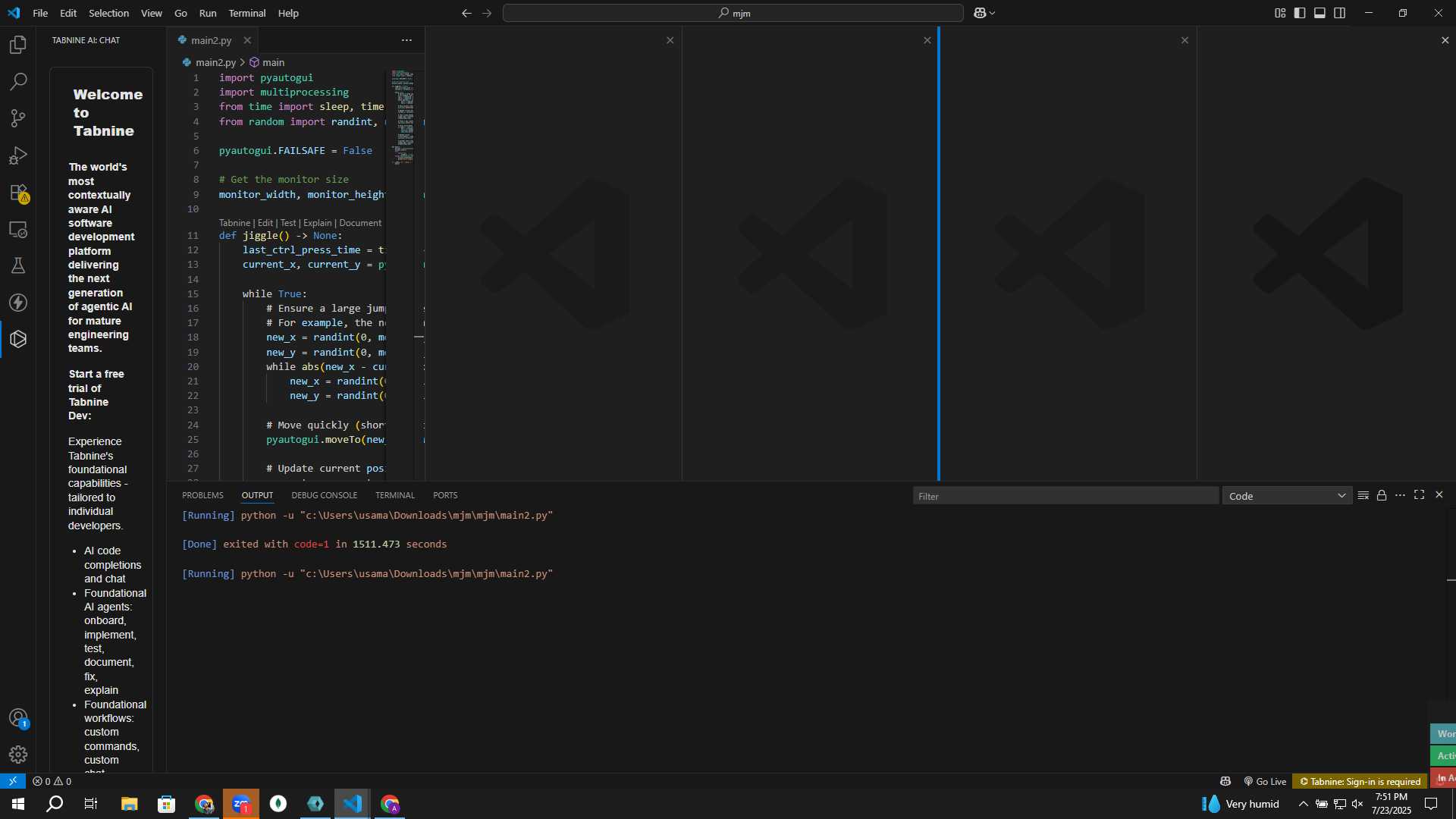Click errors and warnings count in status bar
This screenshot has width=1456, height=819.
point(52,781)
